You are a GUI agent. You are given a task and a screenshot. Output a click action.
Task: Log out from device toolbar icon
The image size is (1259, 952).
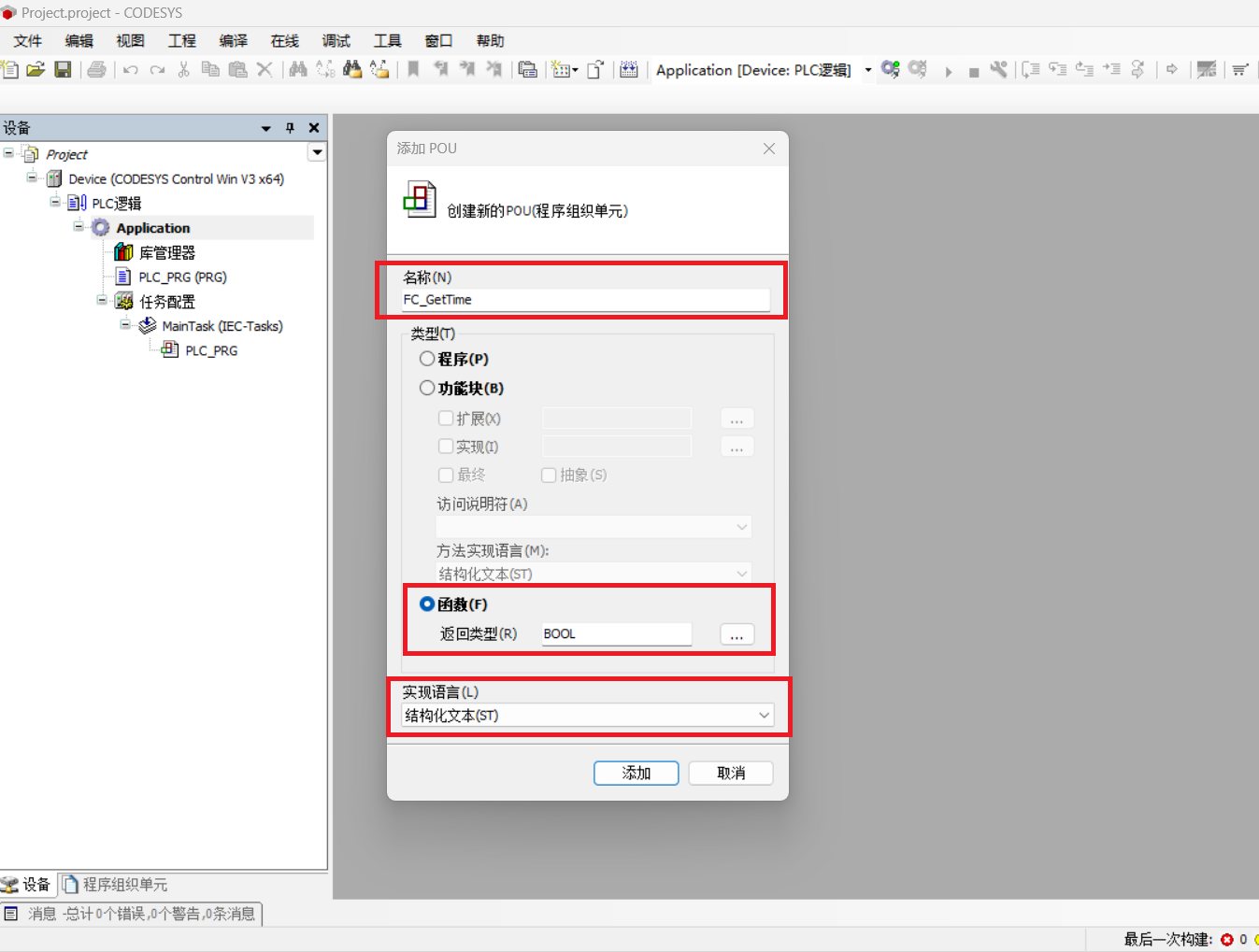pos(918,69)
